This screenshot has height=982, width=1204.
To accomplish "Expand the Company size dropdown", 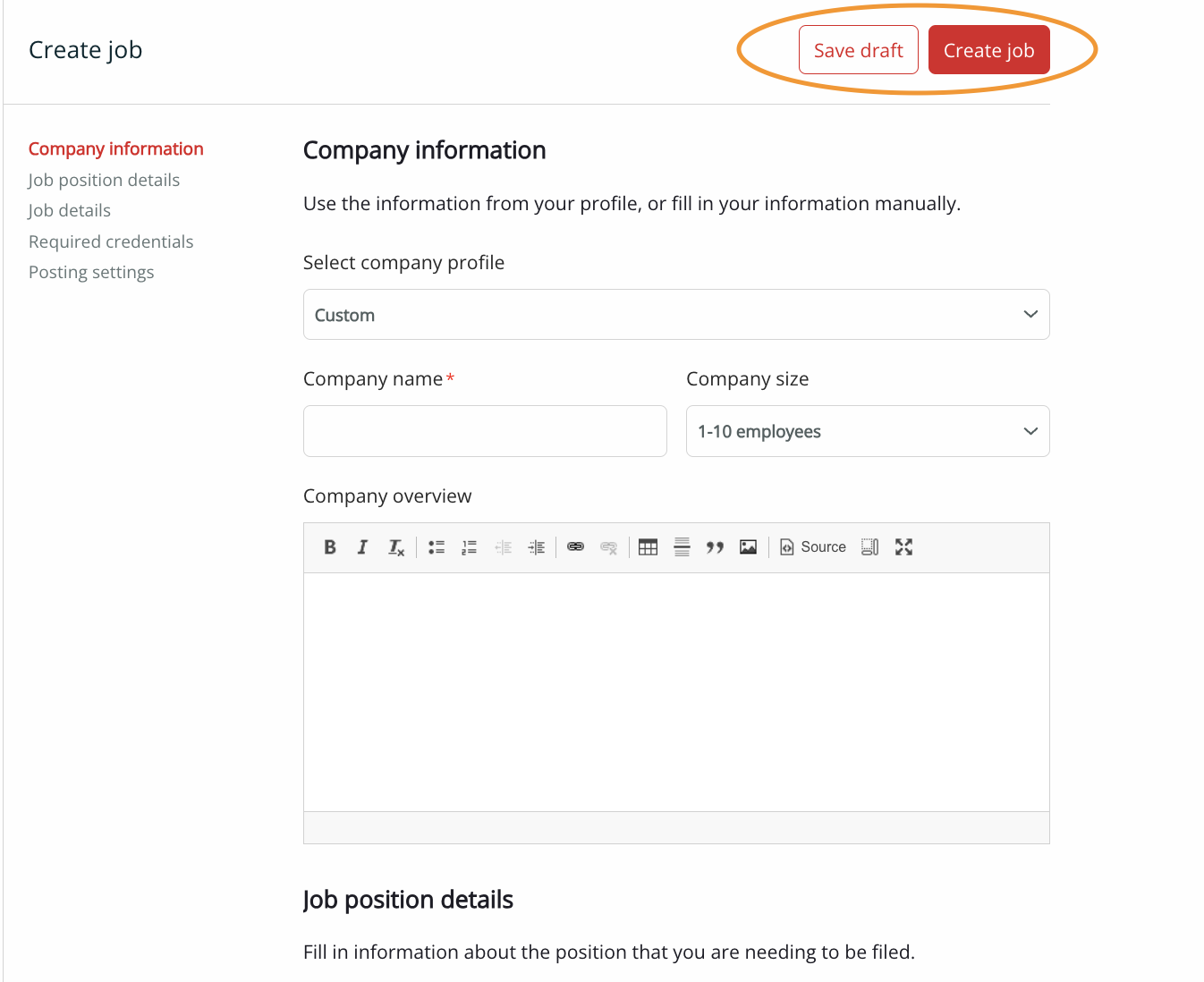I will tap(868, 431).
